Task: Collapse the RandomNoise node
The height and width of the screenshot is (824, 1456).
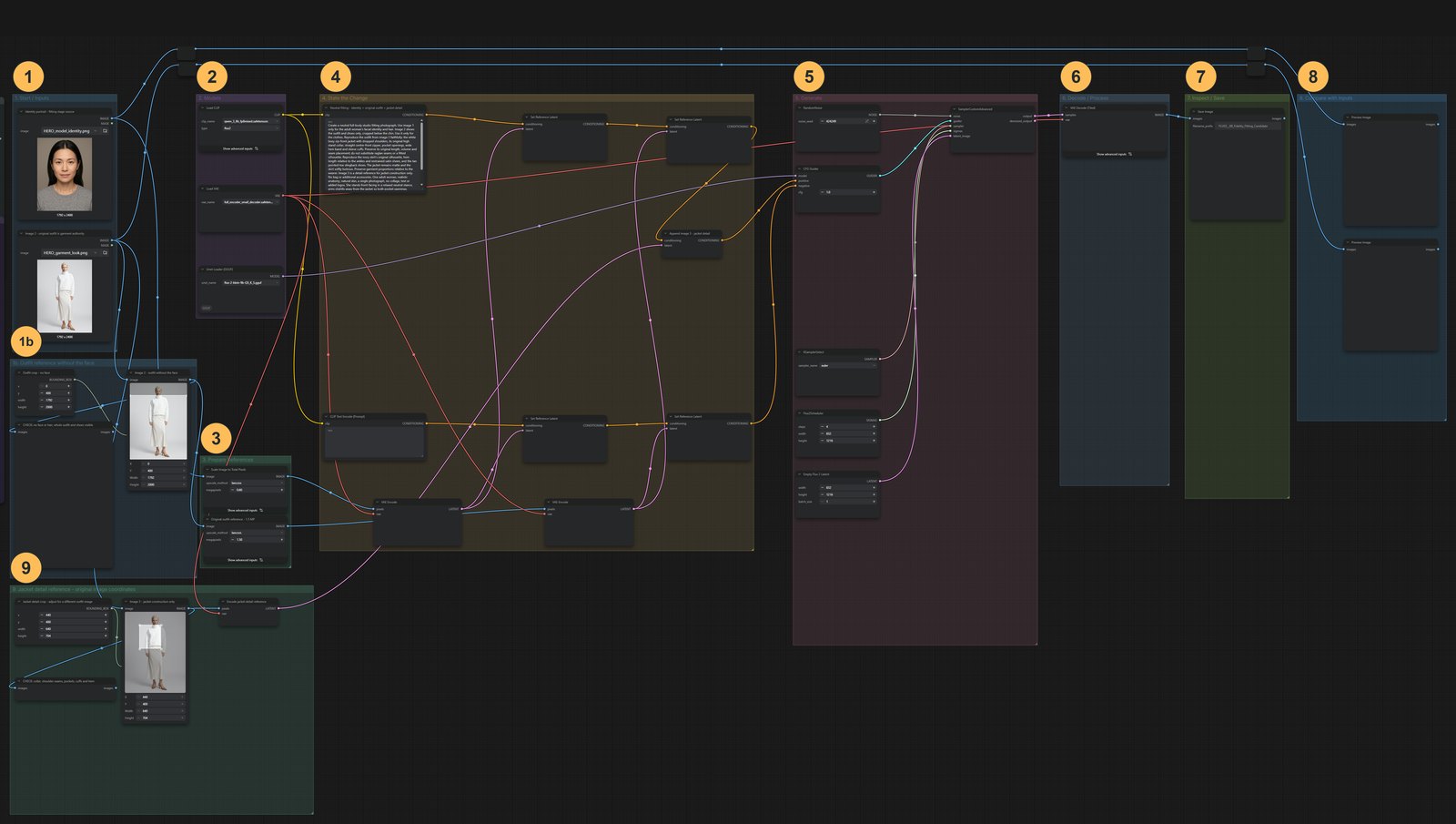Action: (800, 107)
